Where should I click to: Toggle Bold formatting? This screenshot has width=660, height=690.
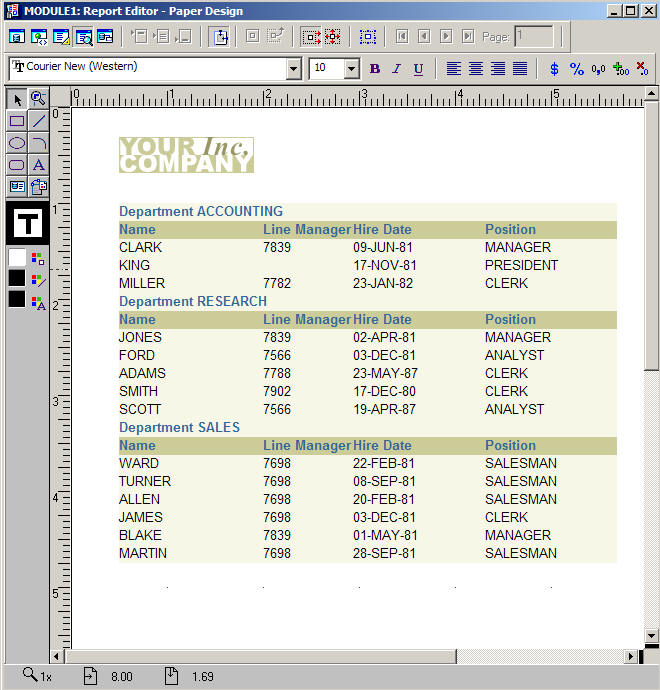point(375,69)
